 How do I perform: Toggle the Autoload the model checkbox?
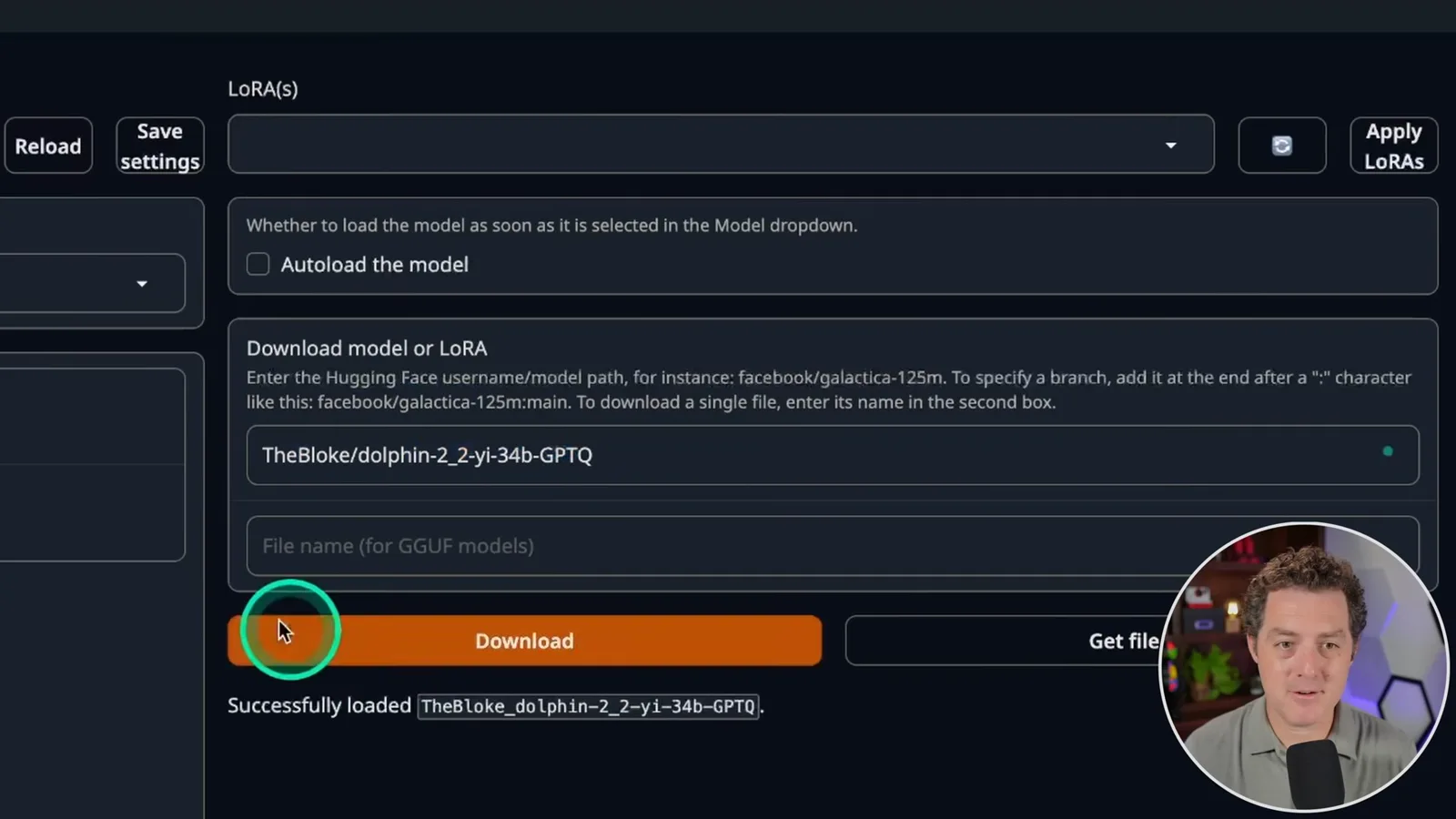[x=258, y=264]
